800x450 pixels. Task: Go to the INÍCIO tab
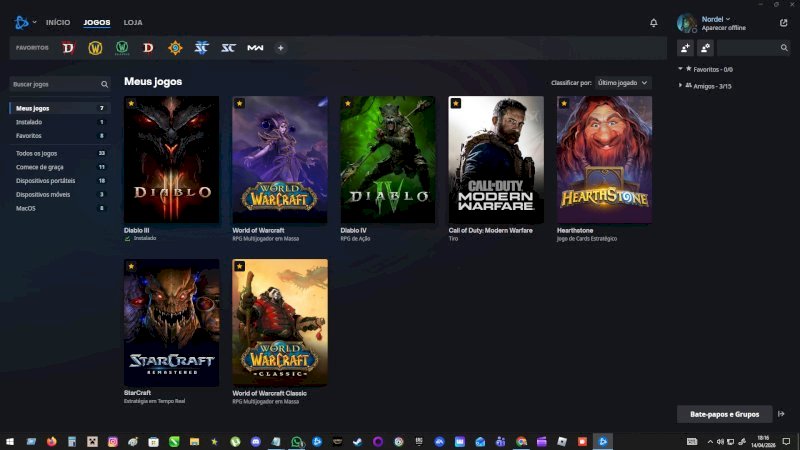tap(58, 22)
